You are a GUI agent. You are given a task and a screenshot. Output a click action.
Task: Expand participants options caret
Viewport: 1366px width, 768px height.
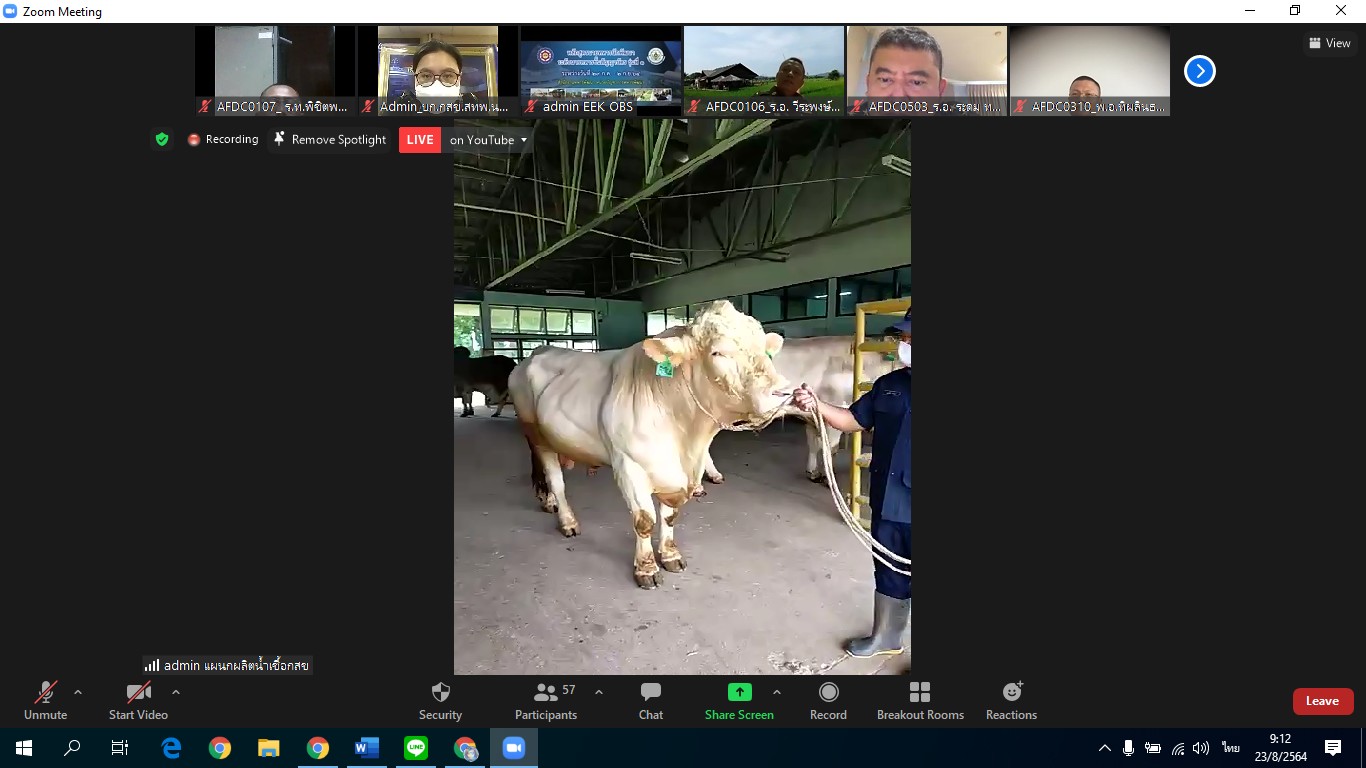[599, 692]
